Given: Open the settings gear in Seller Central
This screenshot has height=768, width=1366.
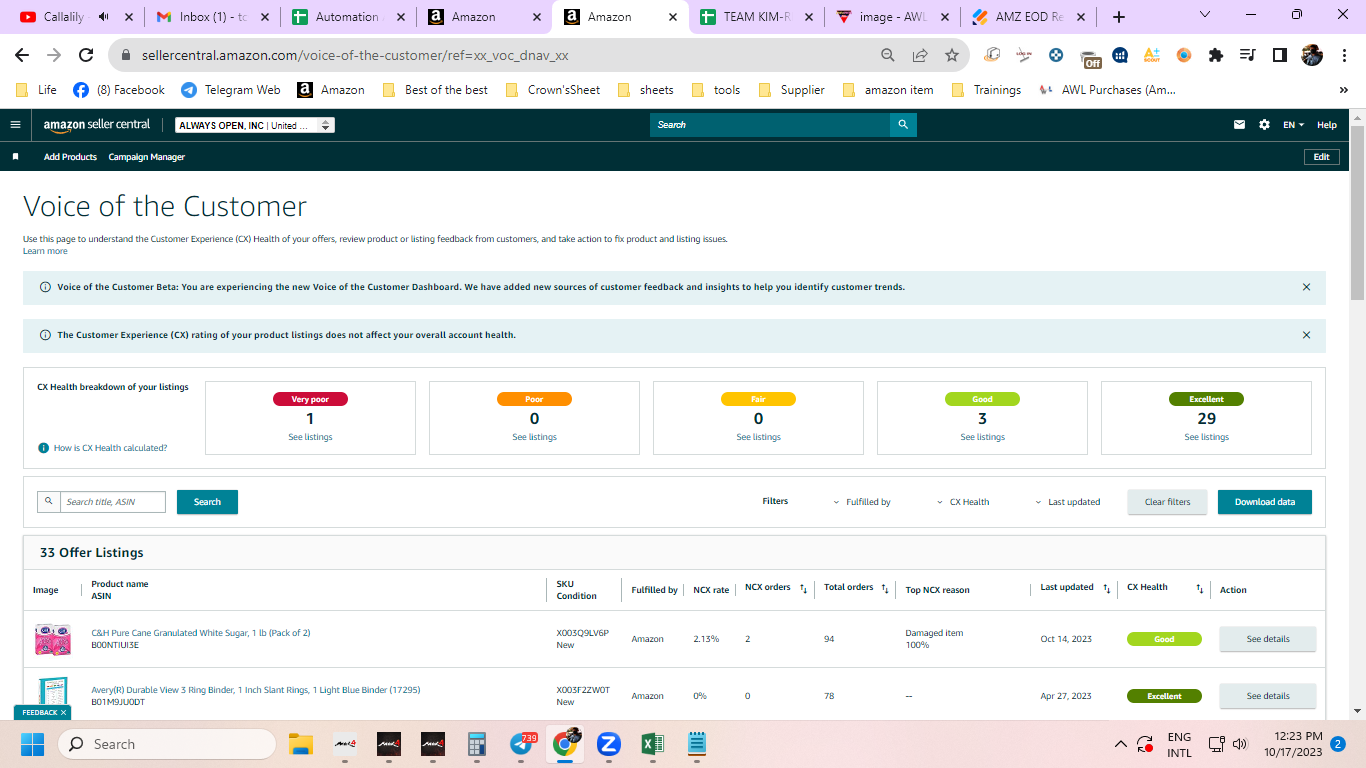Looking at the screenshot, I should click(x=1264, y=125).
